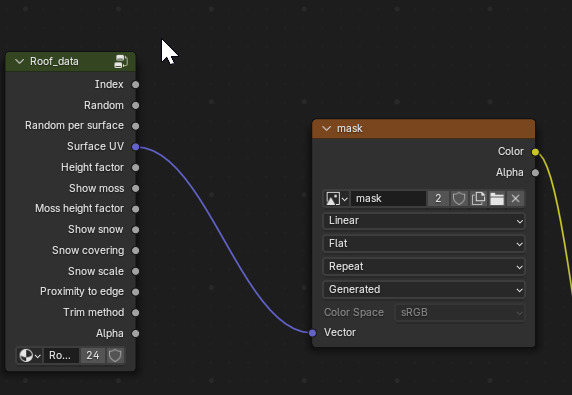Click the Vector label in mask node

click(x=340, y=333)
